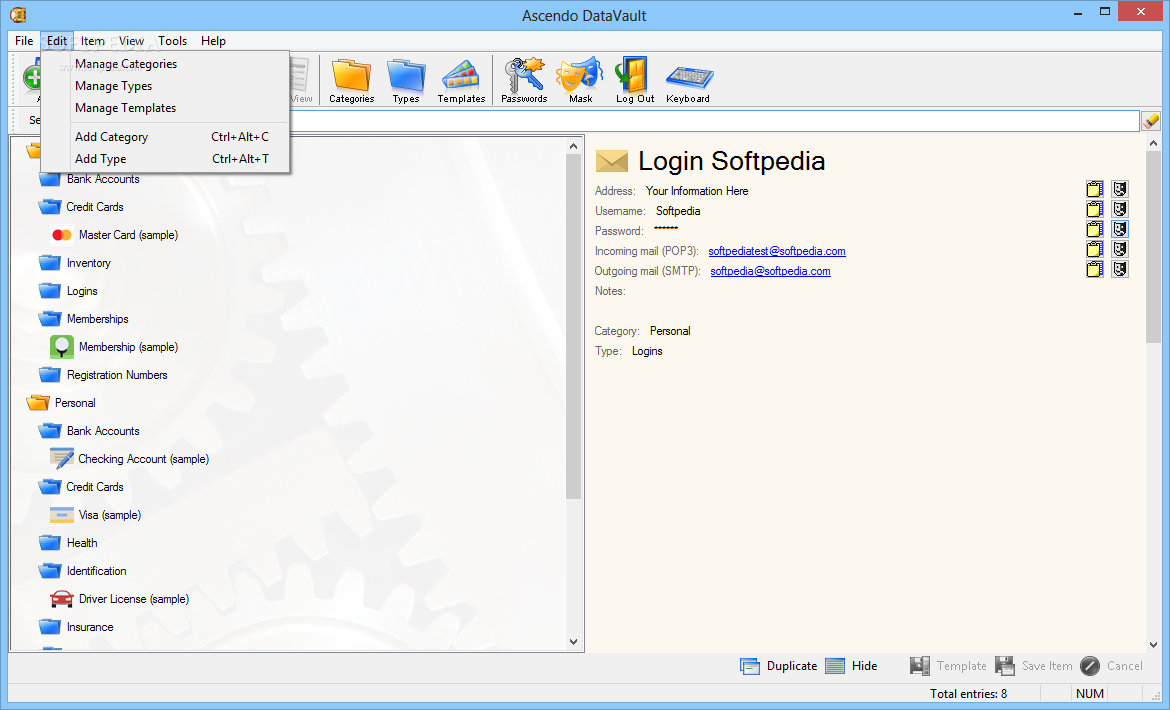
Task: Copy the Address field to clipboard
Action: tap(1095, 189)
